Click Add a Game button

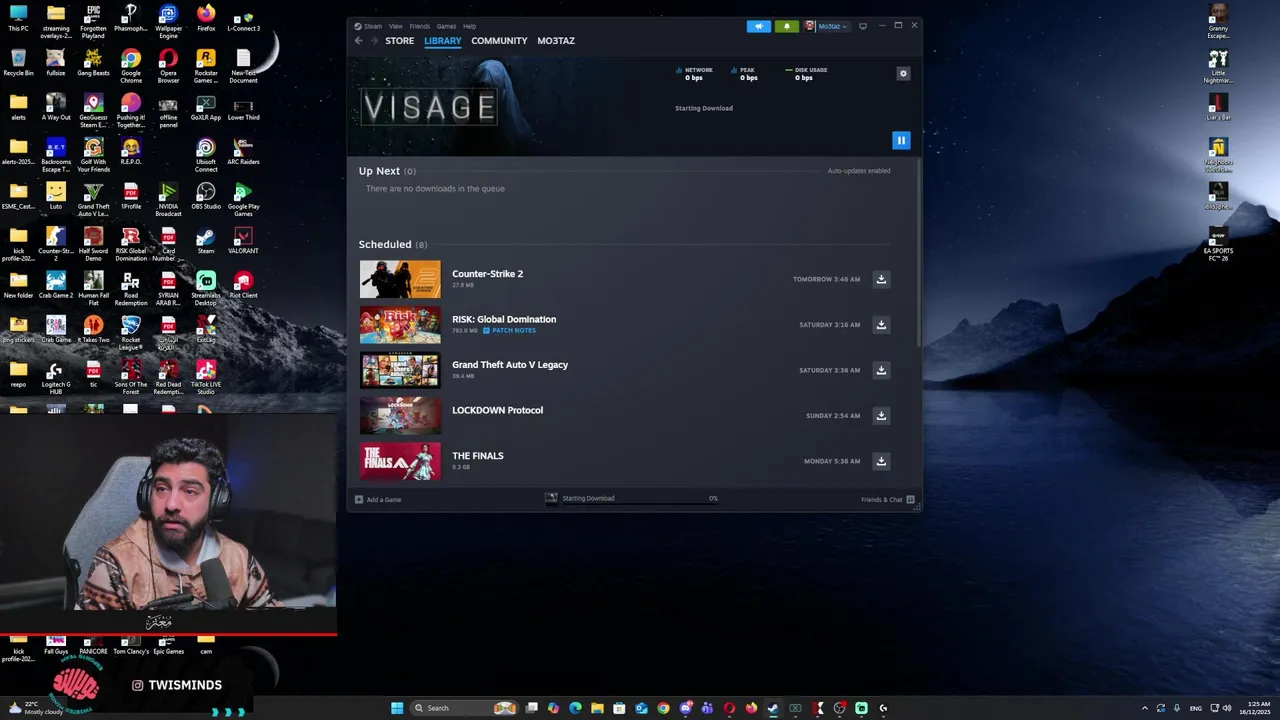point(378,499)
